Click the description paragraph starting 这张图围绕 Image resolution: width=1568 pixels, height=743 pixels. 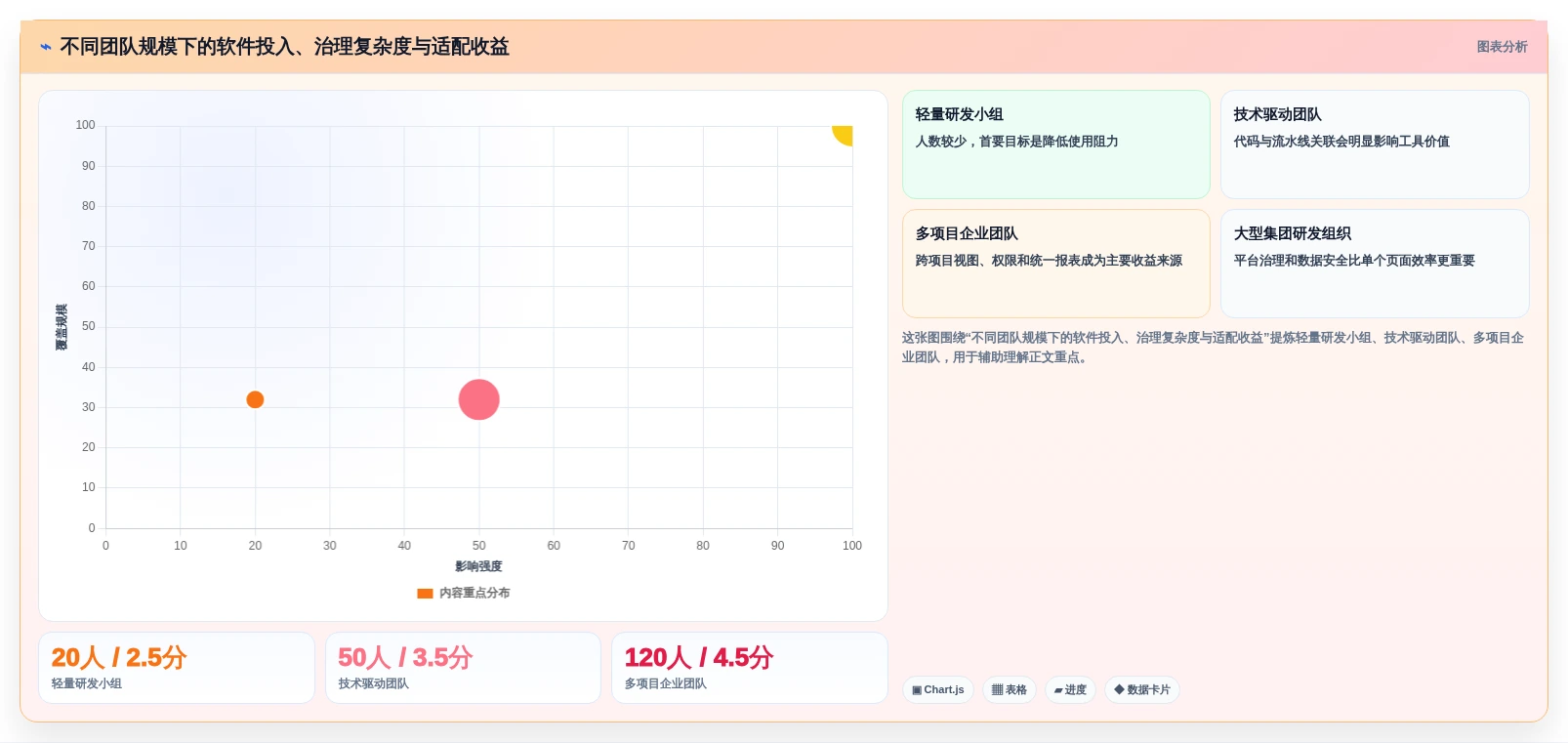1213,348
